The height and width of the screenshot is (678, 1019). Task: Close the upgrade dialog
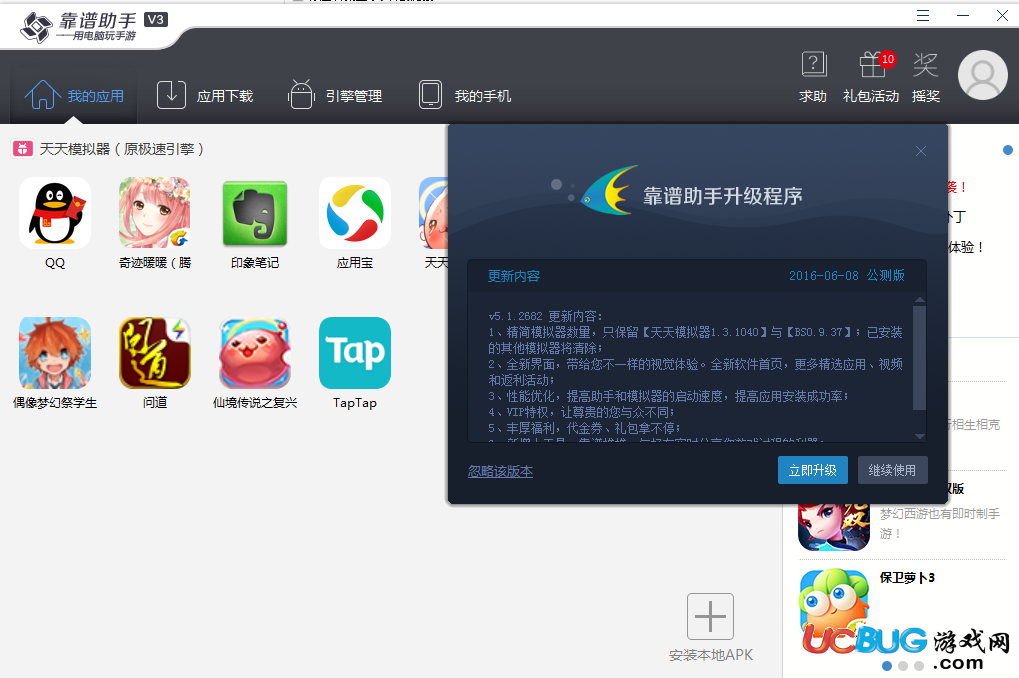pyautogui.click(x=921, y=151)
